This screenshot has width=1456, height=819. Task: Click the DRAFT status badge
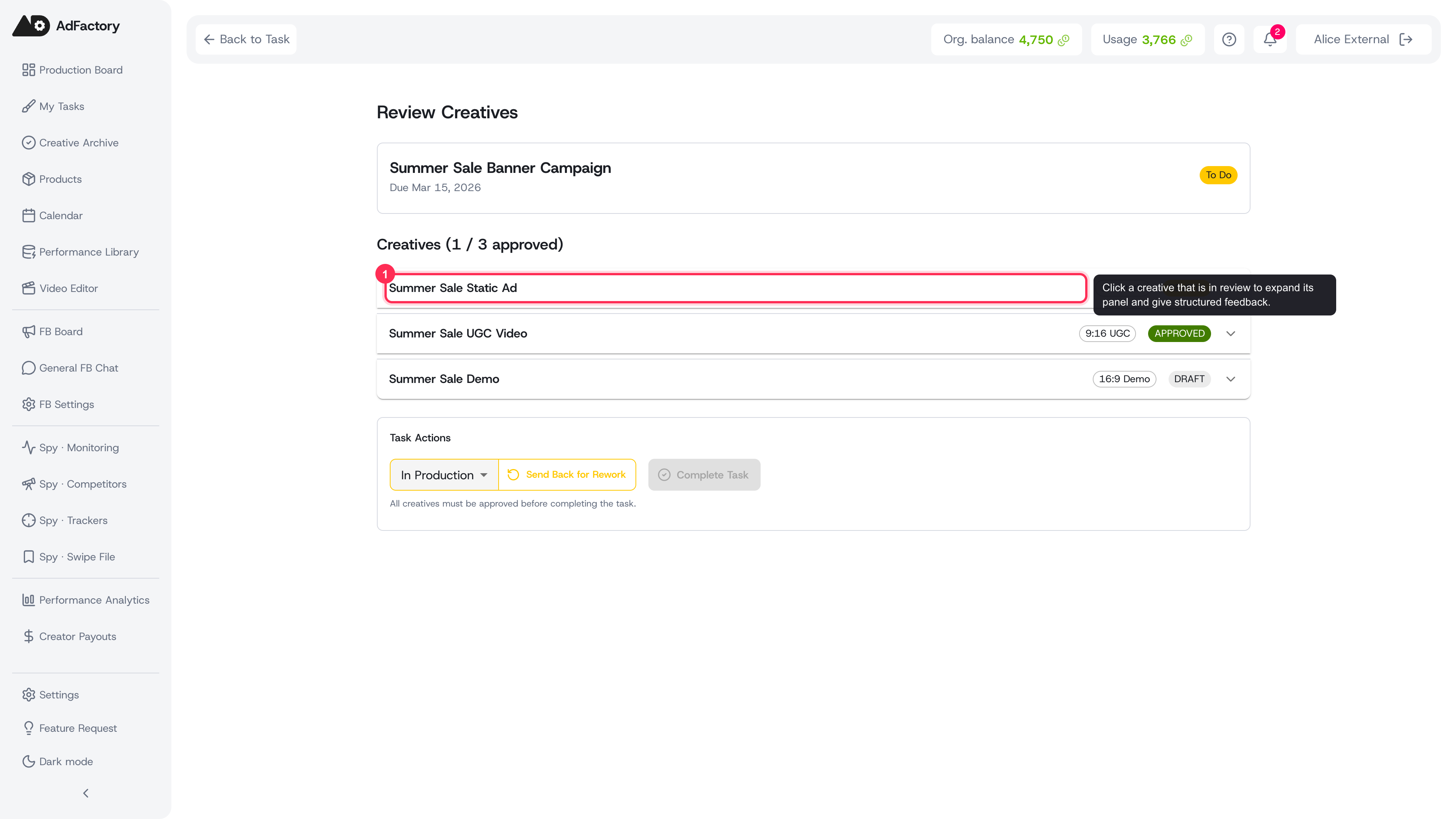pos(1189,379)
